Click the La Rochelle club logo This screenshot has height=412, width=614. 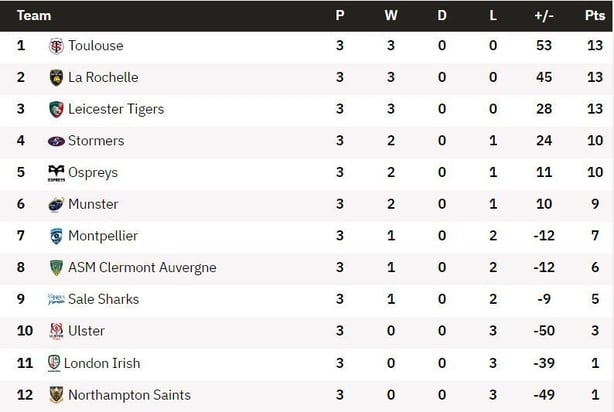click(x=56, y=78)
